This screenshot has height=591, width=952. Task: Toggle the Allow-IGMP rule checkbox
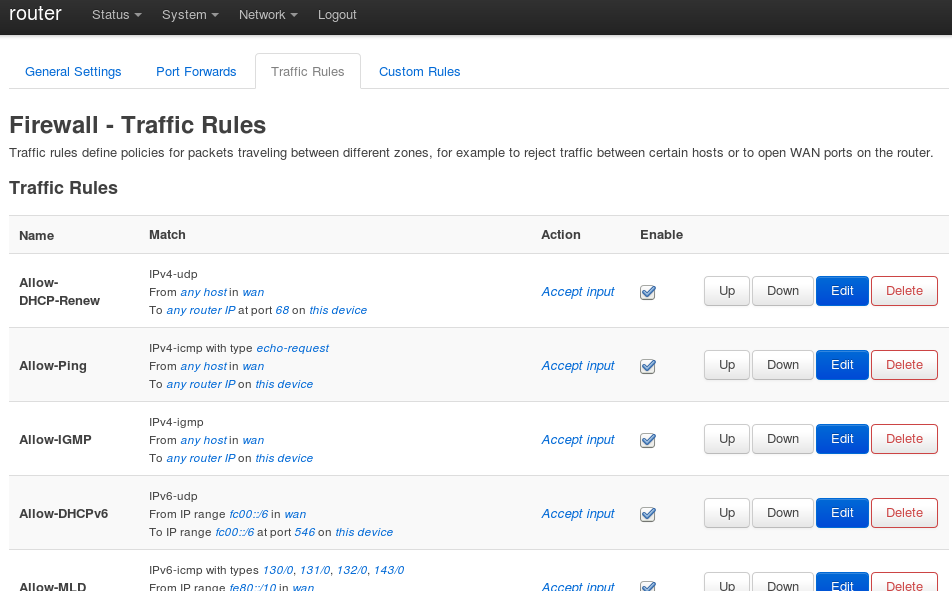pyautogui.click(x=648, y=440)
